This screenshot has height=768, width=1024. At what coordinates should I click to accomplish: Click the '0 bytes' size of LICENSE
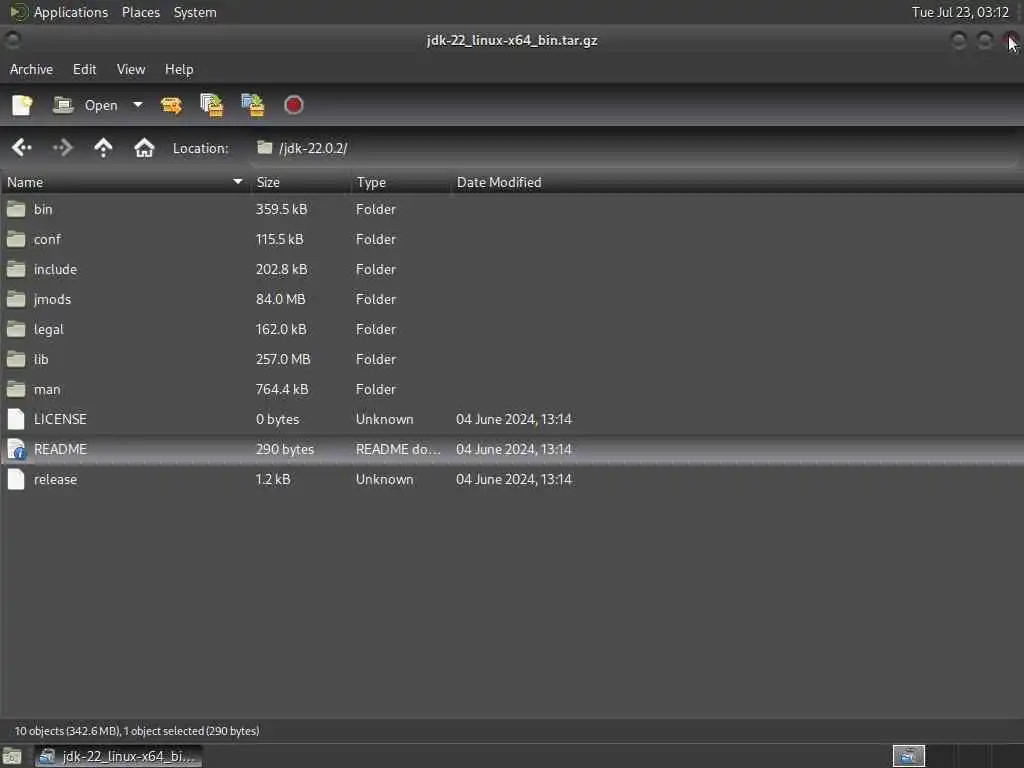pos(278,419)
